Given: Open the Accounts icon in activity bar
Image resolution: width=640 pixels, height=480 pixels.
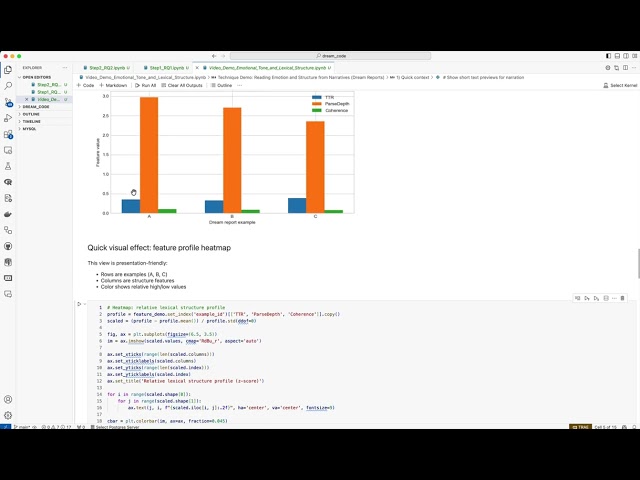Looking at the screenshot, I should [8, 399].
